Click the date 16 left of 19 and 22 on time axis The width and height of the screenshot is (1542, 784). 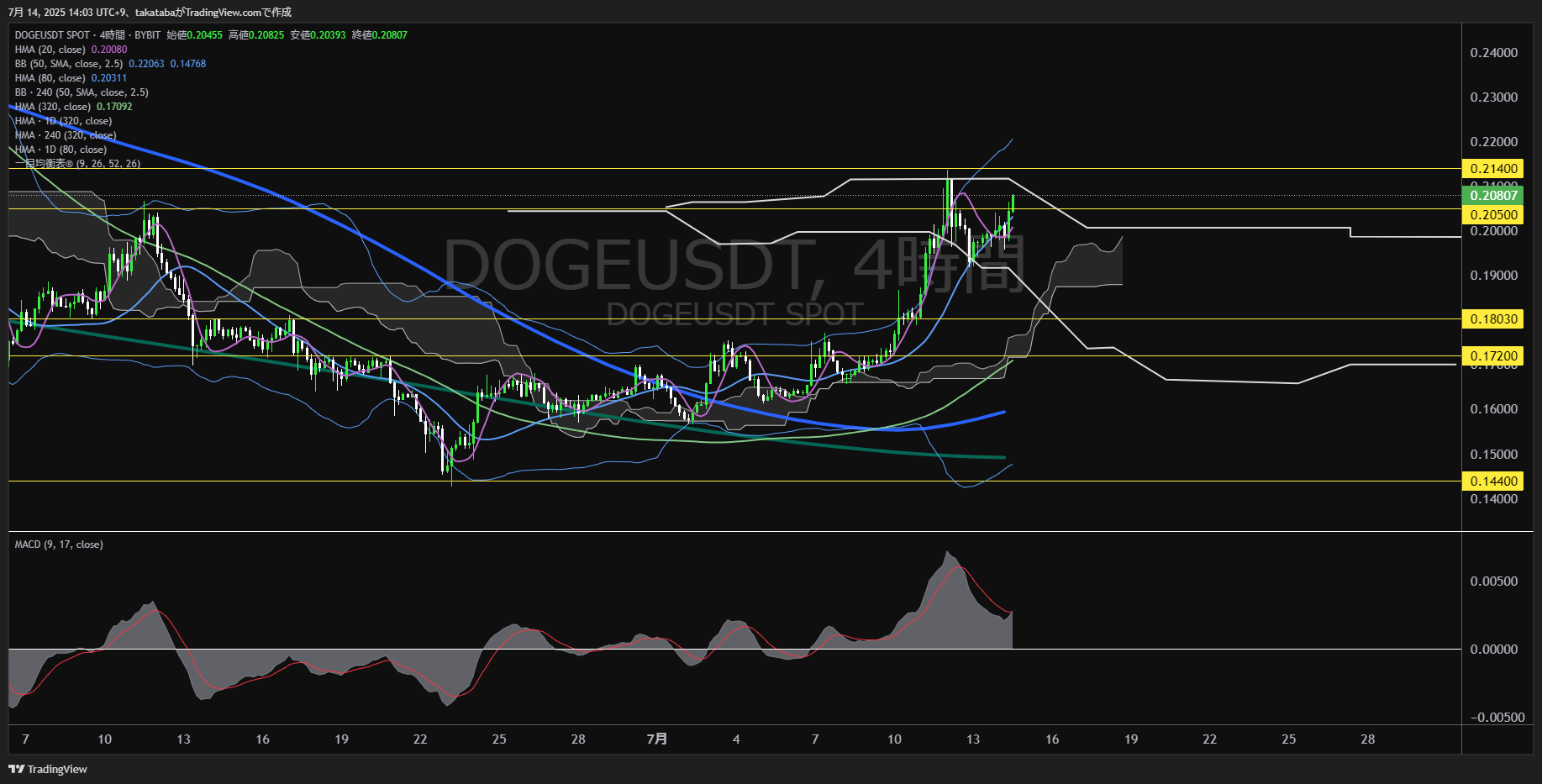(262, 739)
